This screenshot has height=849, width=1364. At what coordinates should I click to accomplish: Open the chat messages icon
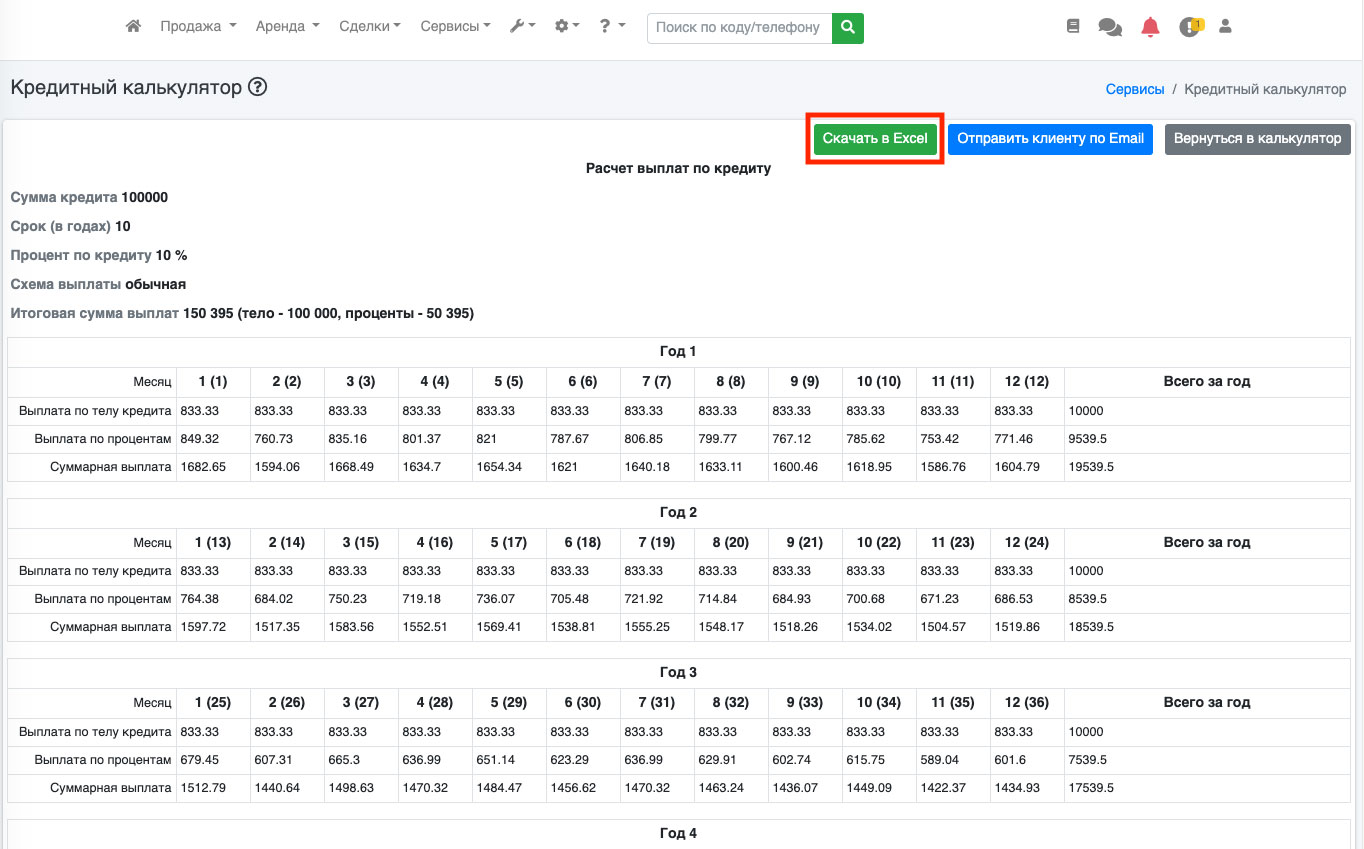click(x=1110, y=28)
